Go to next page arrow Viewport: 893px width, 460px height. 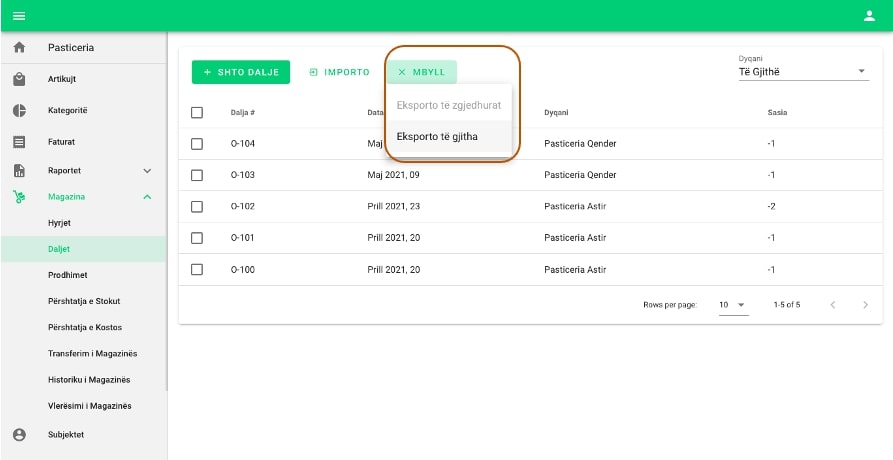click(865, 304)
